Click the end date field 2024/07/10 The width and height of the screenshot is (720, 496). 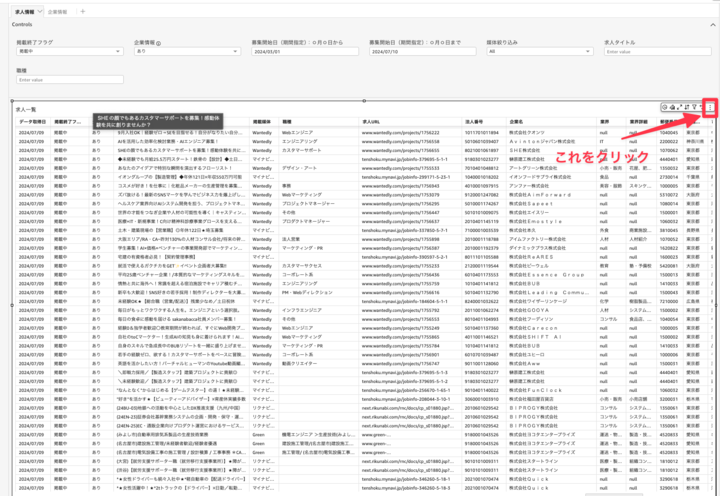click(422, 52)
